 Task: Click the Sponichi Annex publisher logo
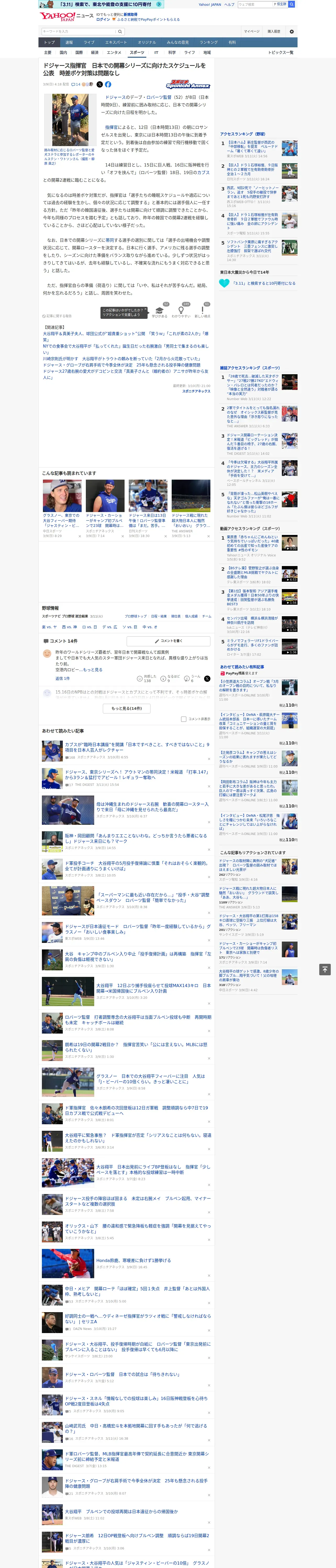[x=188, y=85]
